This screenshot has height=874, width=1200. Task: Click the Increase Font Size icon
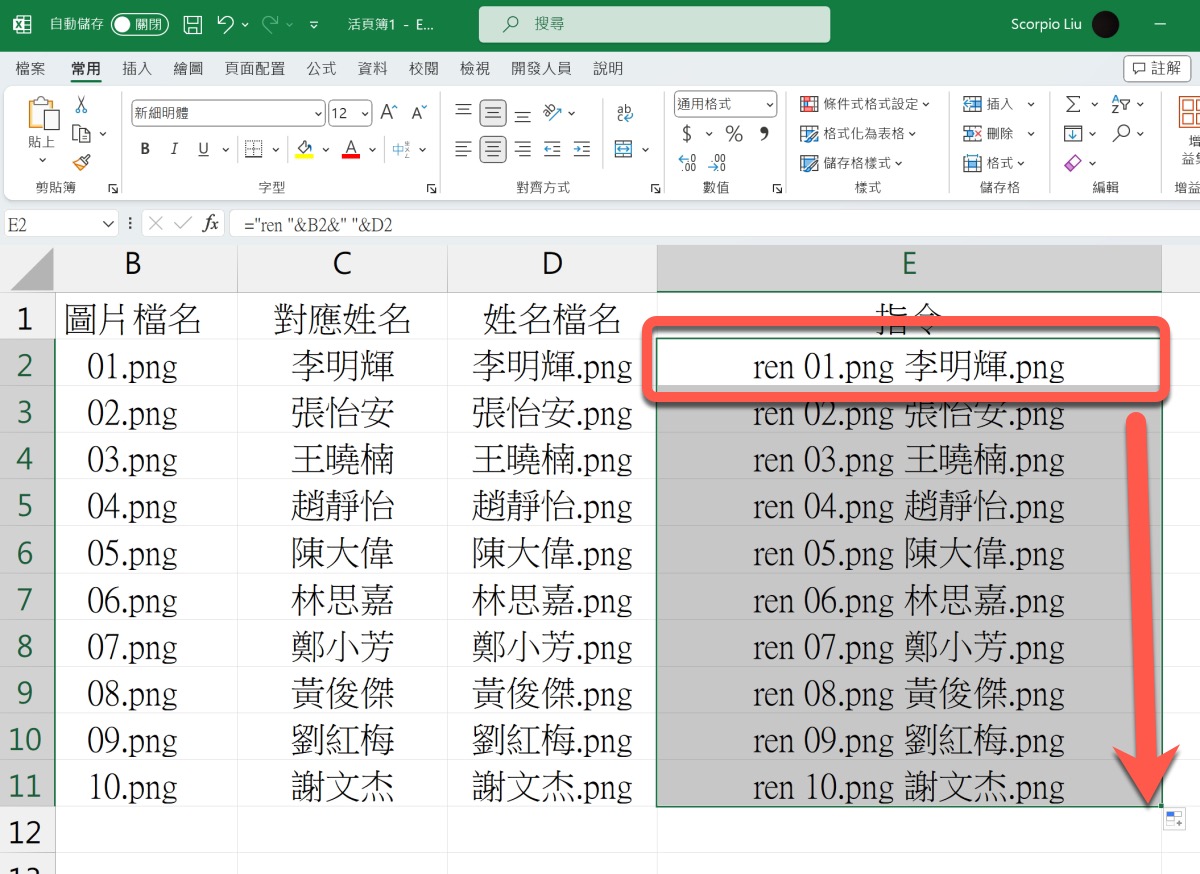[389, 113]
